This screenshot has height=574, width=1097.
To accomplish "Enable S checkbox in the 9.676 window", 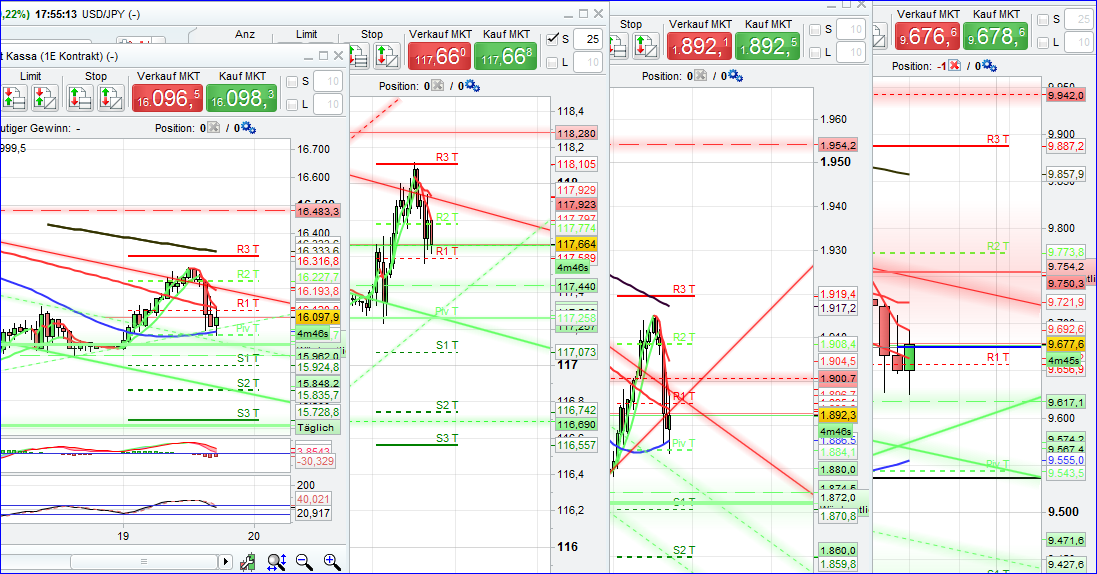I will [1043, 20].
